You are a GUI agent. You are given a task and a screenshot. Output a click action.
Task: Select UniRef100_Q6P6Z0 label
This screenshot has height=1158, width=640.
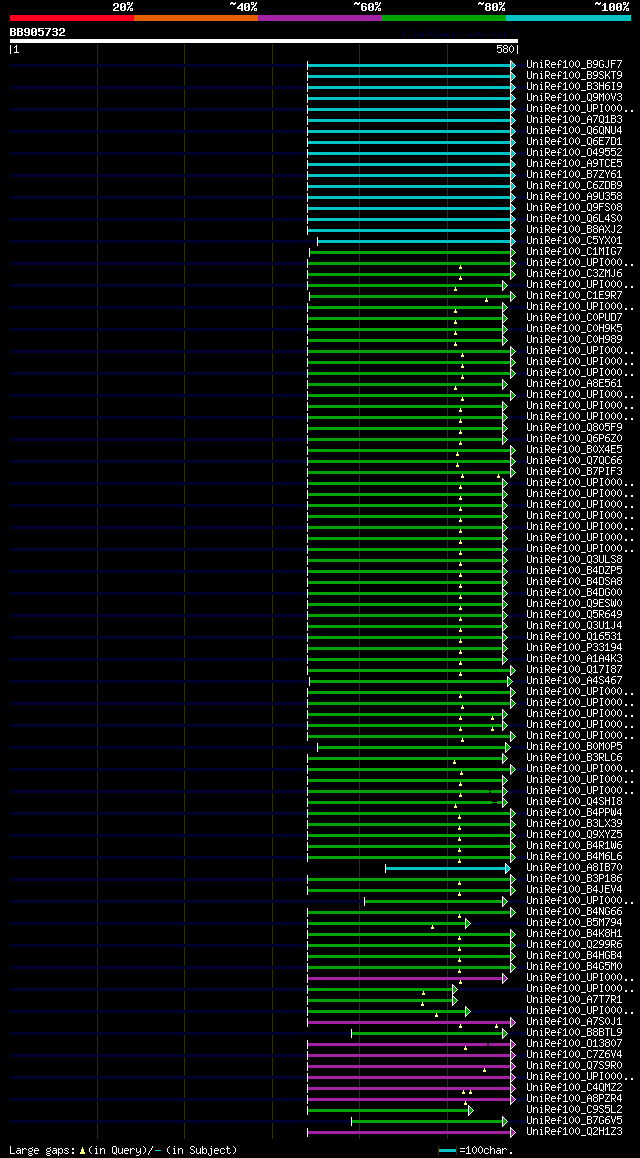point(574,438)
